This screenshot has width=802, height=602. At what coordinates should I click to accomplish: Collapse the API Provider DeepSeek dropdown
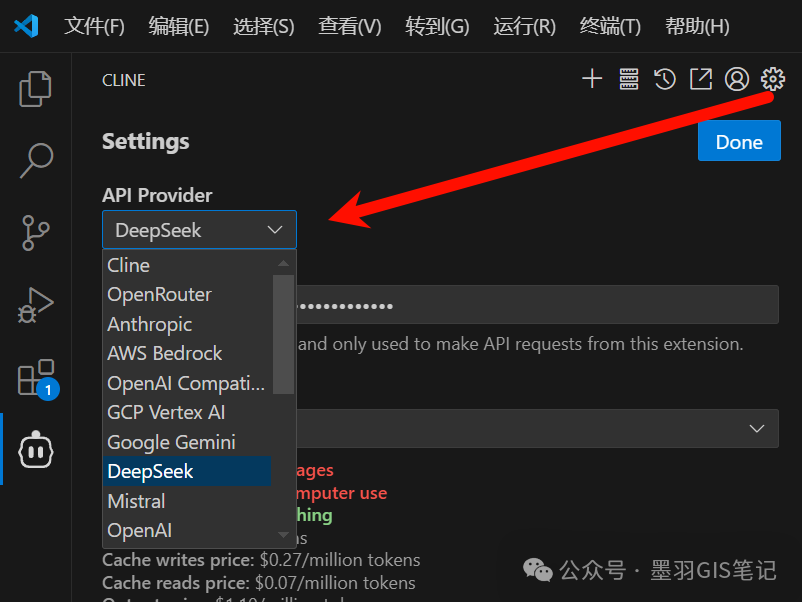point(199,230)
